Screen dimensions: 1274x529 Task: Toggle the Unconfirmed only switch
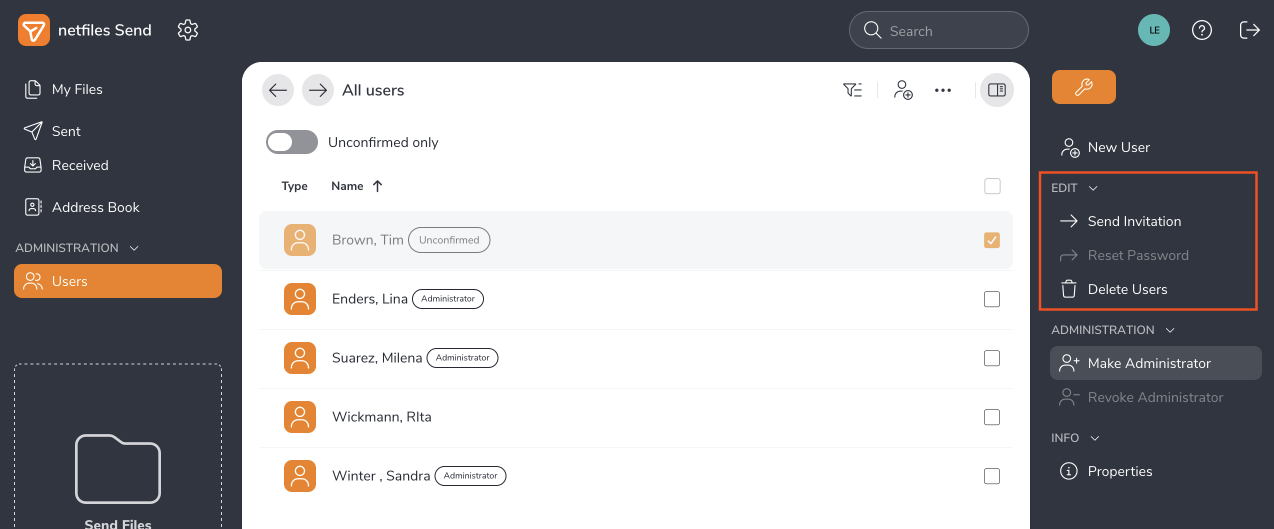tap(292, 142)
